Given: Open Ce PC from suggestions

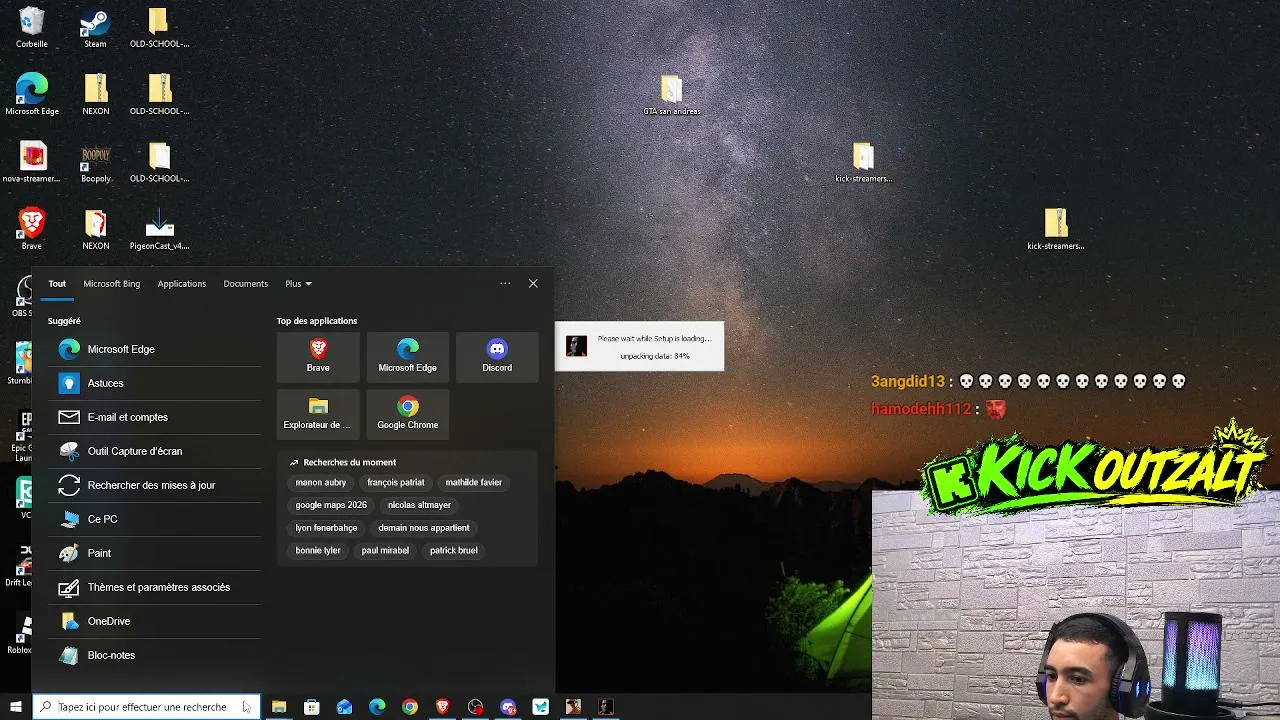Looking at the screenshot, I should point(154,519).
